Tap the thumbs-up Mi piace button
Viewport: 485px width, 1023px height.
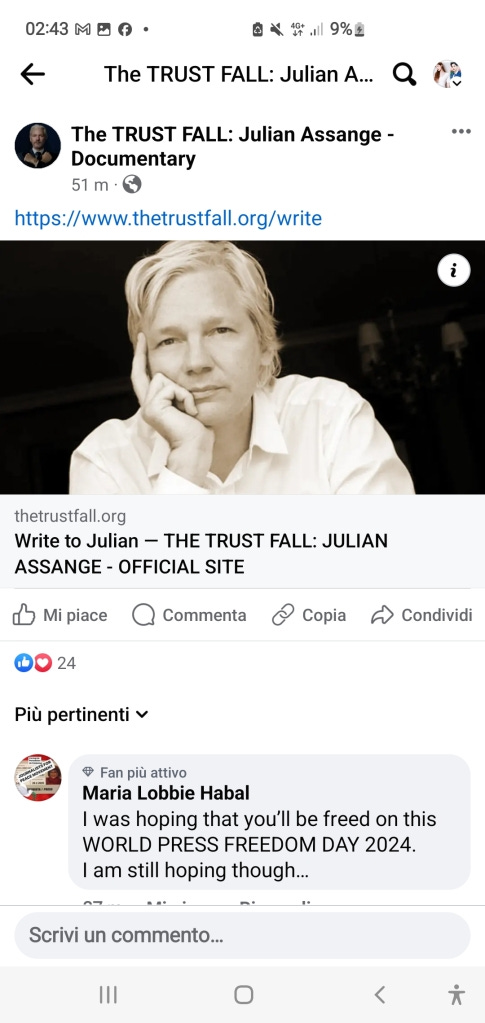pyautogui.click(x=59, y=615)
